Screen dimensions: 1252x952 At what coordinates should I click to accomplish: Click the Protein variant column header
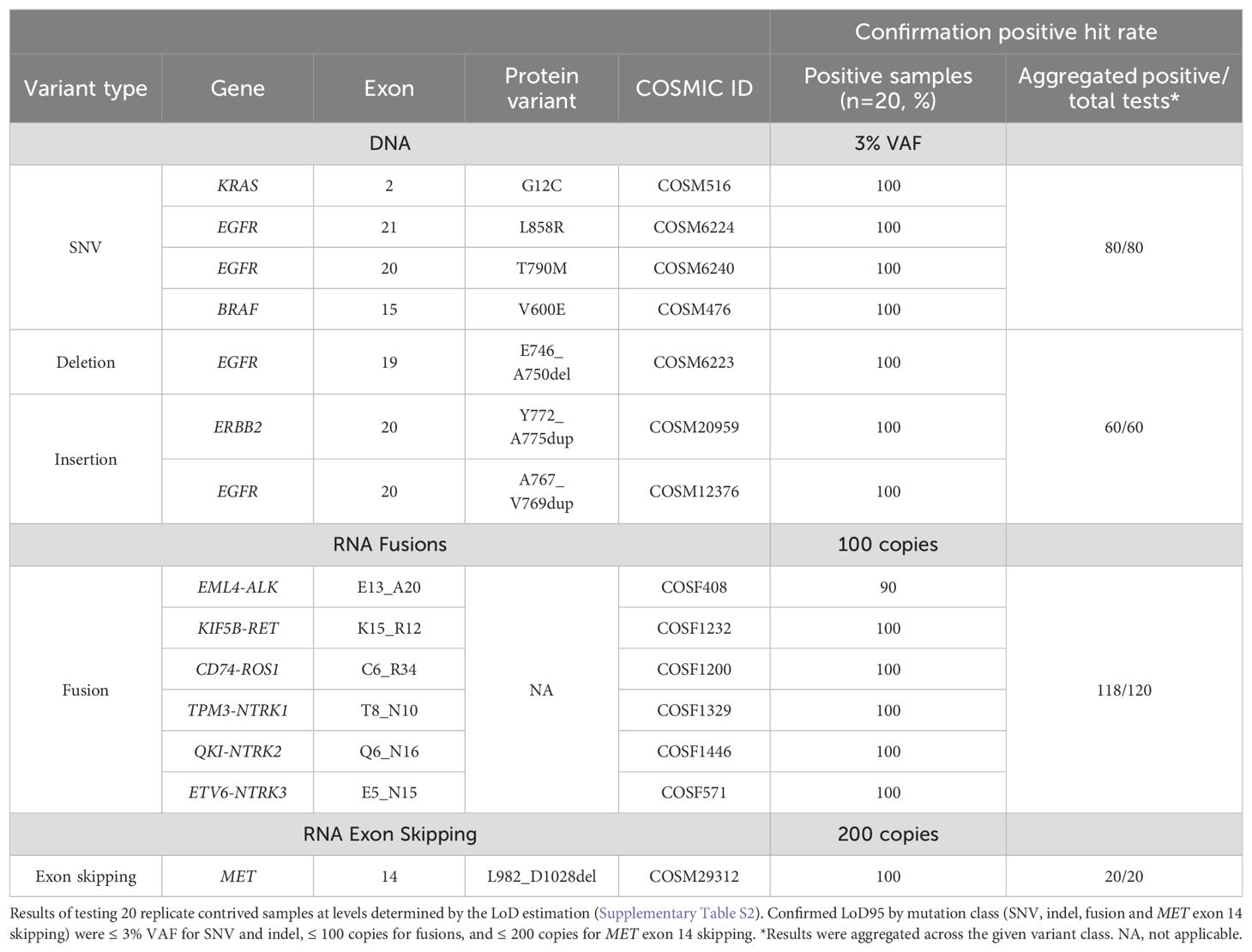click(x=541, y=88)
